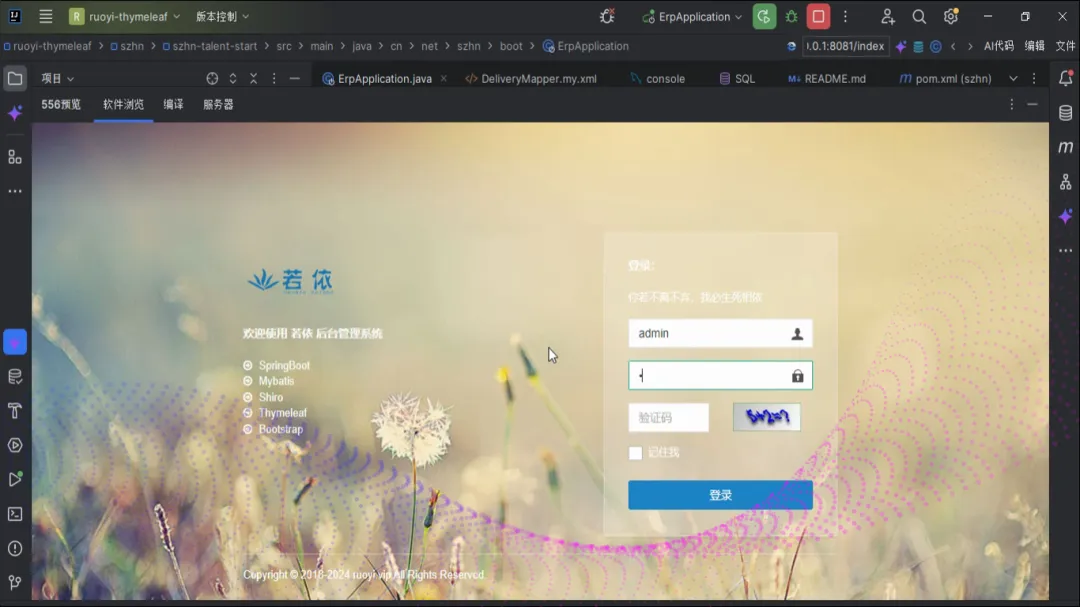Open project panel options menu
Viewport: 1080px width, 607px height.
point(274,79)
